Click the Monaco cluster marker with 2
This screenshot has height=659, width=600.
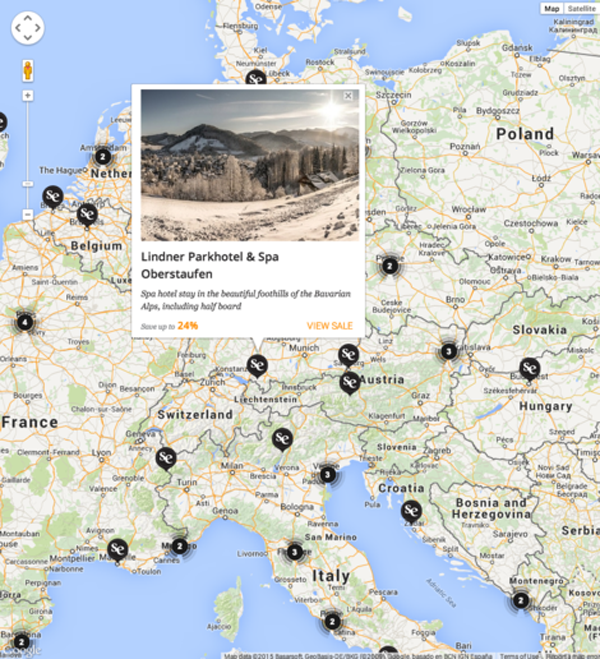pos(179,546)
